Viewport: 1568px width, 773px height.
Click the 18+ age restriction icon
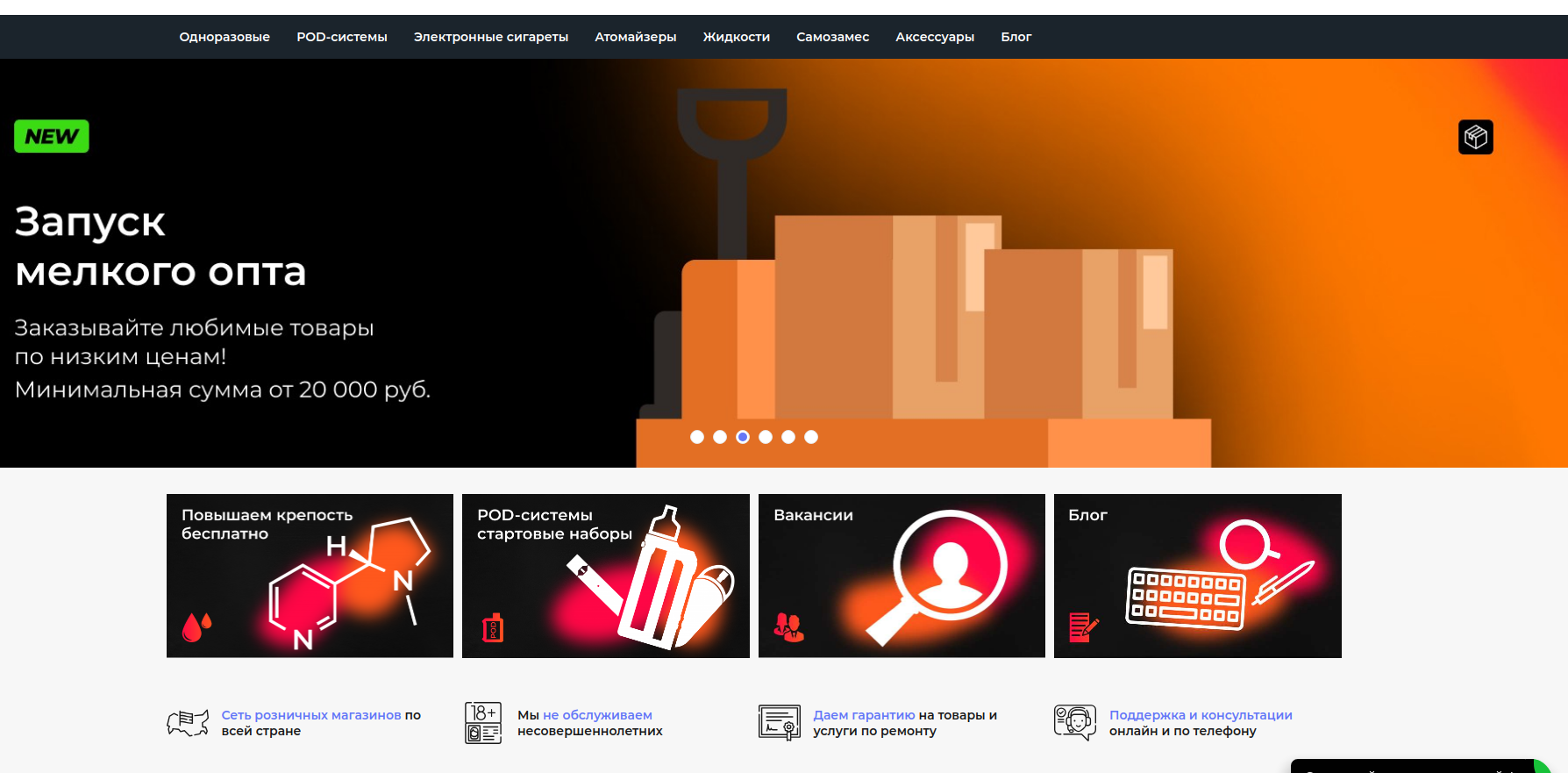482,723
